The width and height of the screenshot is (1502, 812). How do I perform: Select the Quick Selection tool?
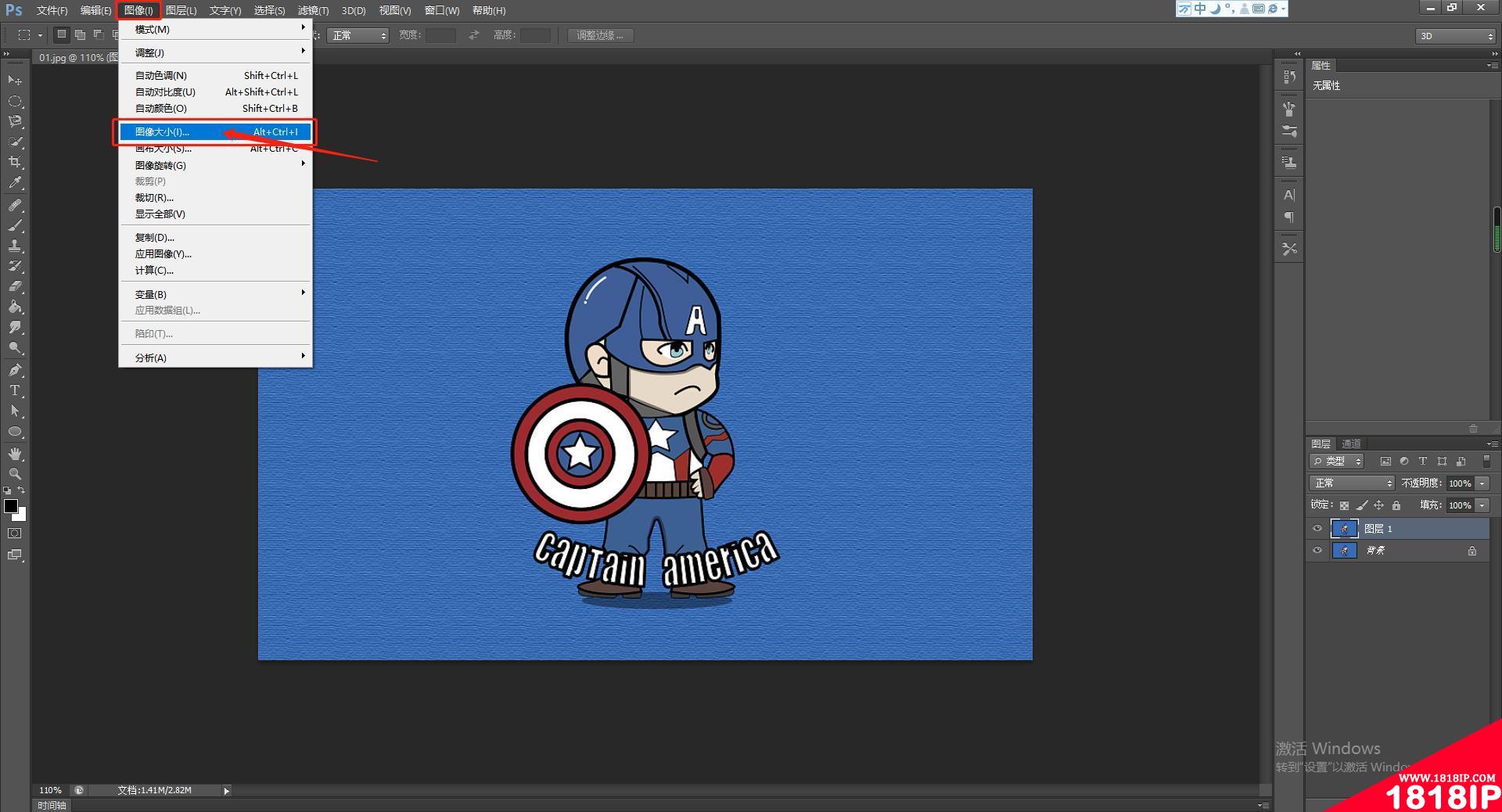15,142
